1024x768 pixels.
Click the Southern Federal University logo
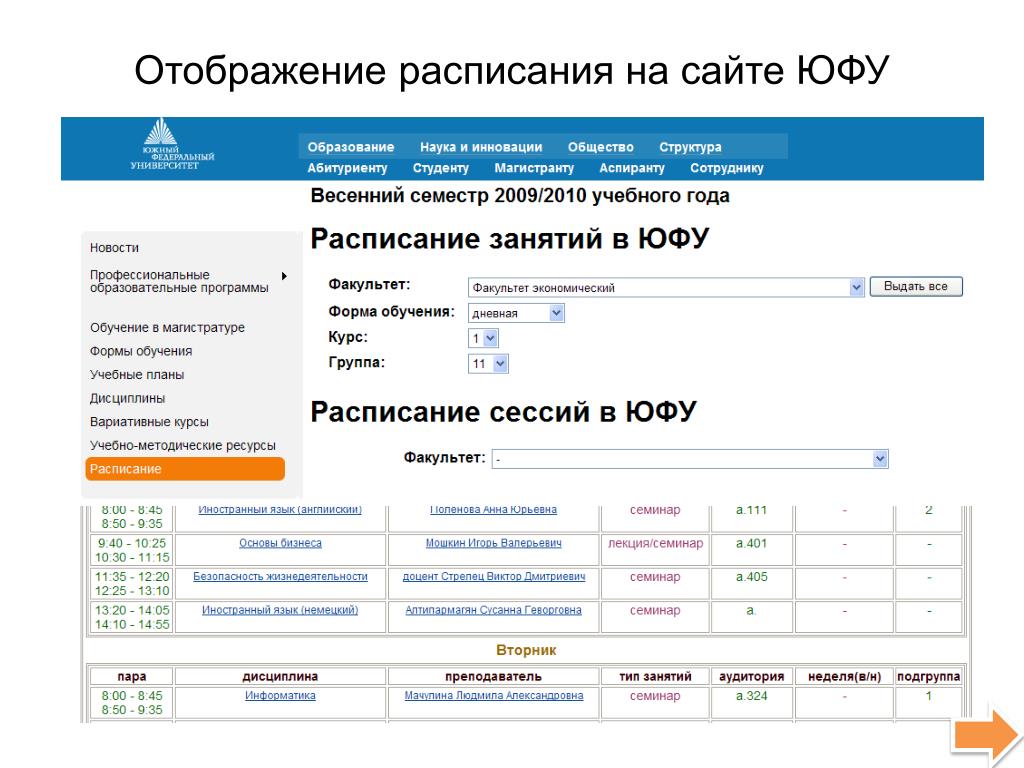172,144
